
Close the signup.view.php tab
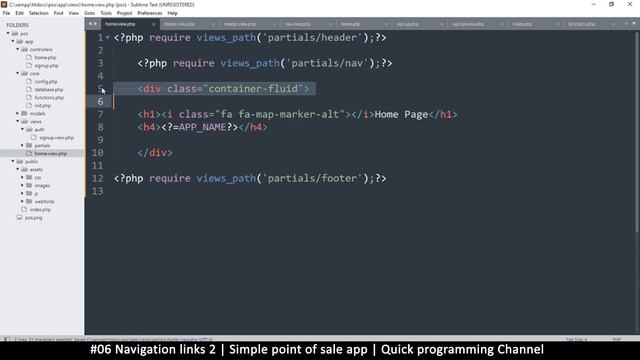502,24
